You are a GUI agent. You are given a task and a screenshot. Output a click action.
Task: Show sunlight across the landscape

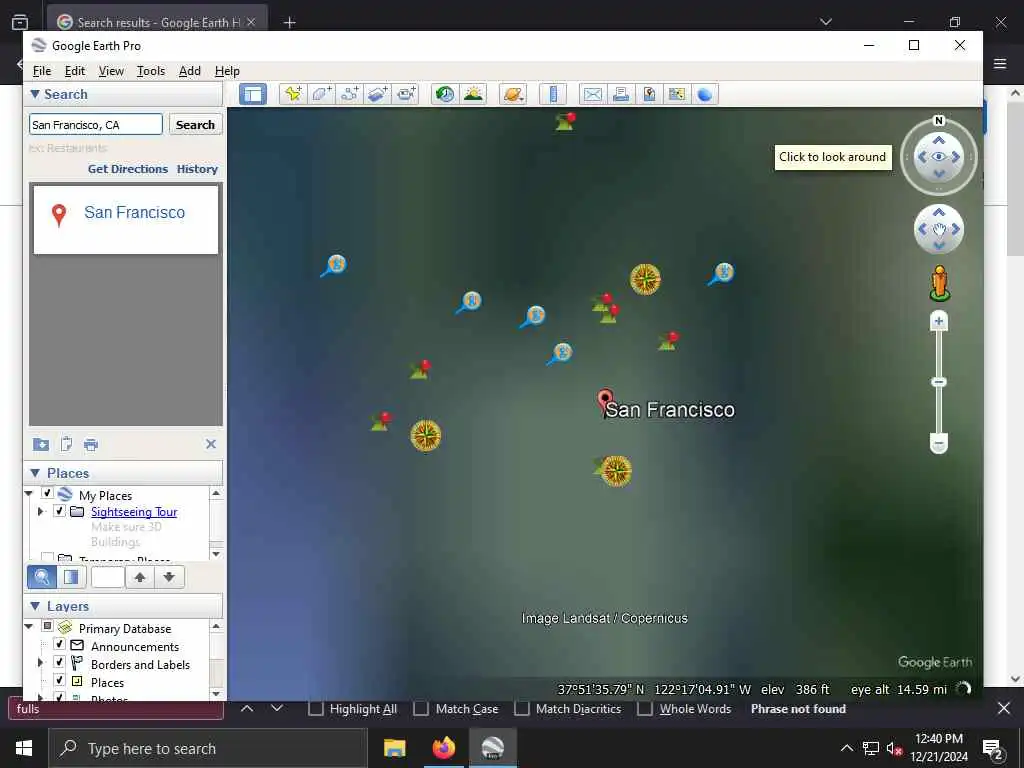(x=473, y=94)
